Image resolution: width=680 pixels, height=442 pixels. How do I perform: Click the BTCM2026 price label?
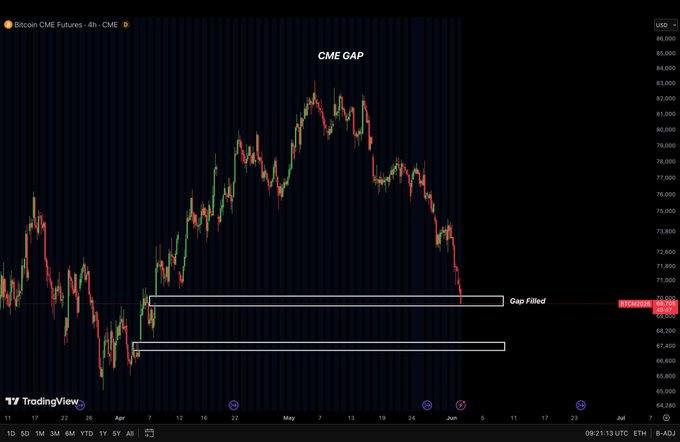coord(635,304)
